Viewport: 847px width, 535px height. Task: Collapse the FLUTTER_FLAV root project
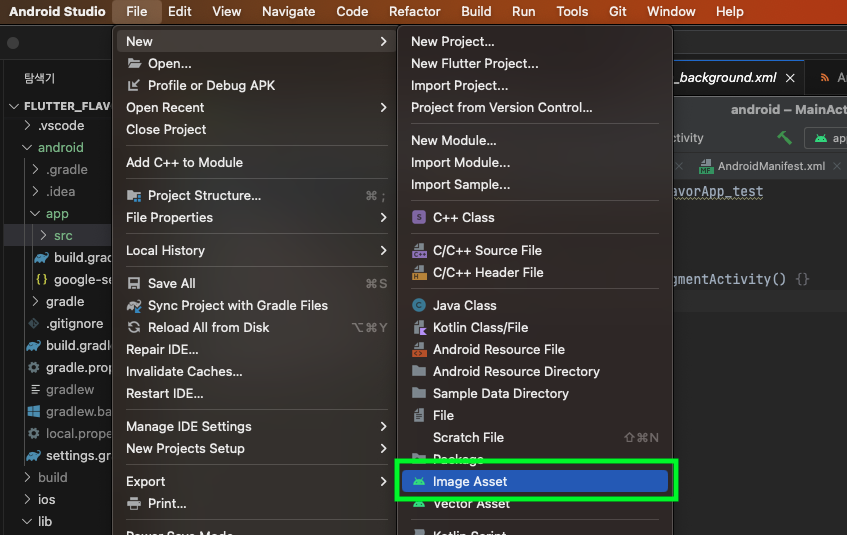tap(15, 106)
